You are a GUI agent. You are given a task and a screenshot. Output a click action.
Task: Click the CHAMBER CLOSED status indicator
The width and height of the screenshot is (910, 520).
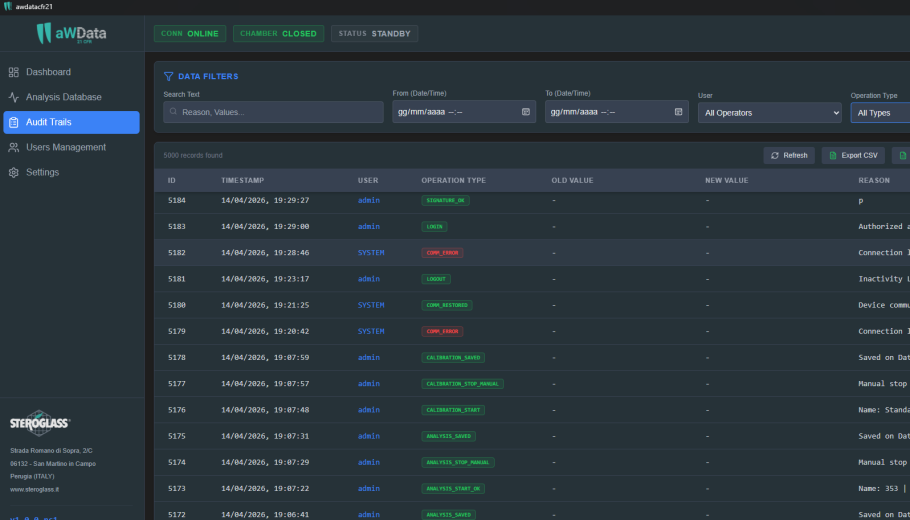pyautogui.click(x=279, y=34)
